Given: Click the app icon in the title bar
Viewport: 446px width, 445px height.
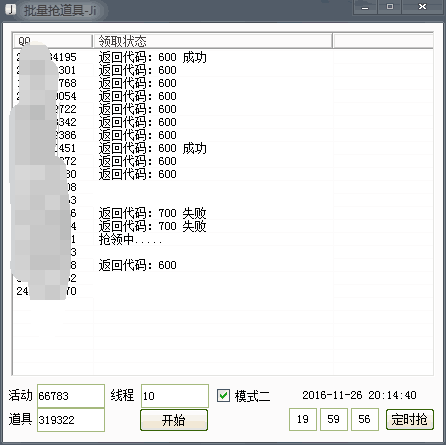Looking at the screenshot, I should pos(11,9).
